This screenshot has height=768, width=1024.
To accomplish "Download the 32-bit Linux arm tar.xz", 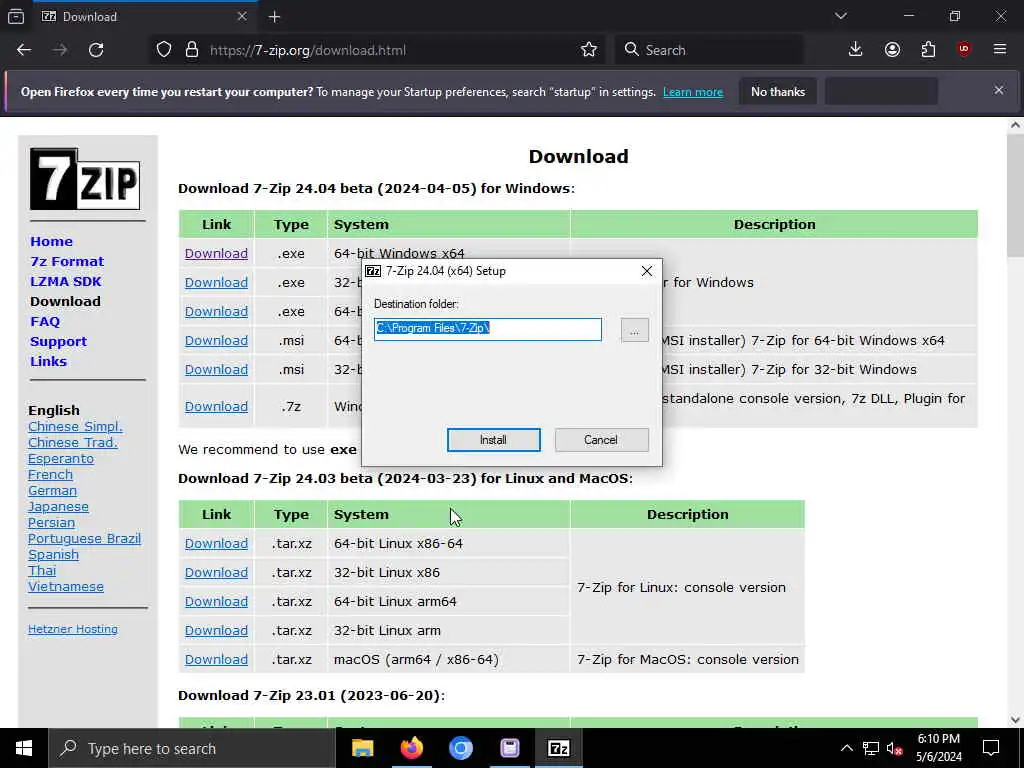I will coord(216,630).
